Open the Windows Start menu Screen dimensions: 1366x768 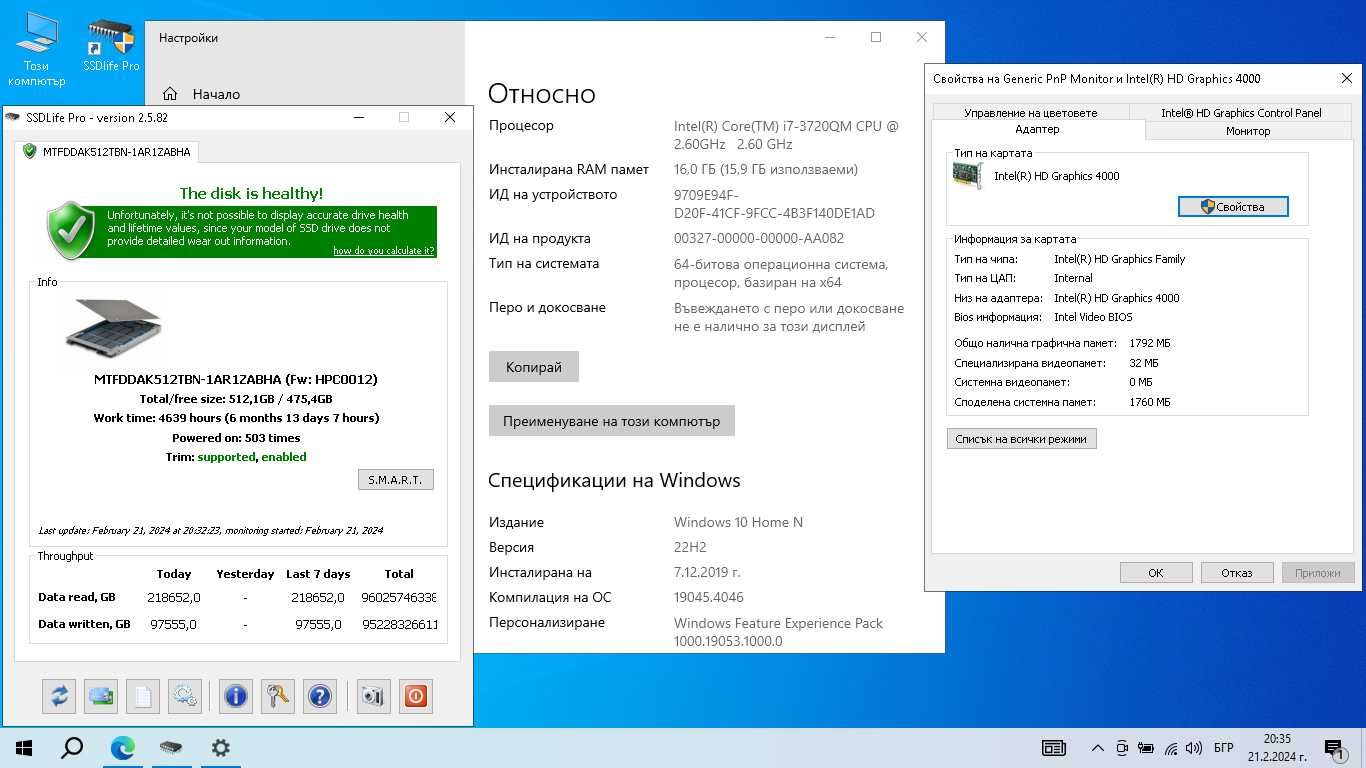pos(24,748)
